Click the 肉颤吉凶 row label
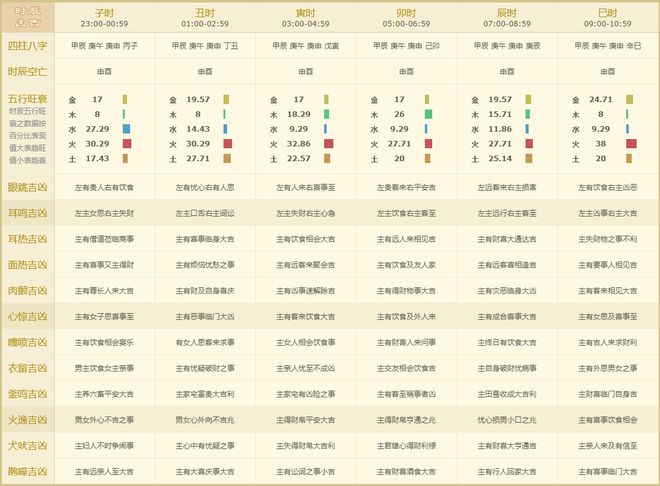Viewport: 660px width, 486px height. (x=27, y=290)
